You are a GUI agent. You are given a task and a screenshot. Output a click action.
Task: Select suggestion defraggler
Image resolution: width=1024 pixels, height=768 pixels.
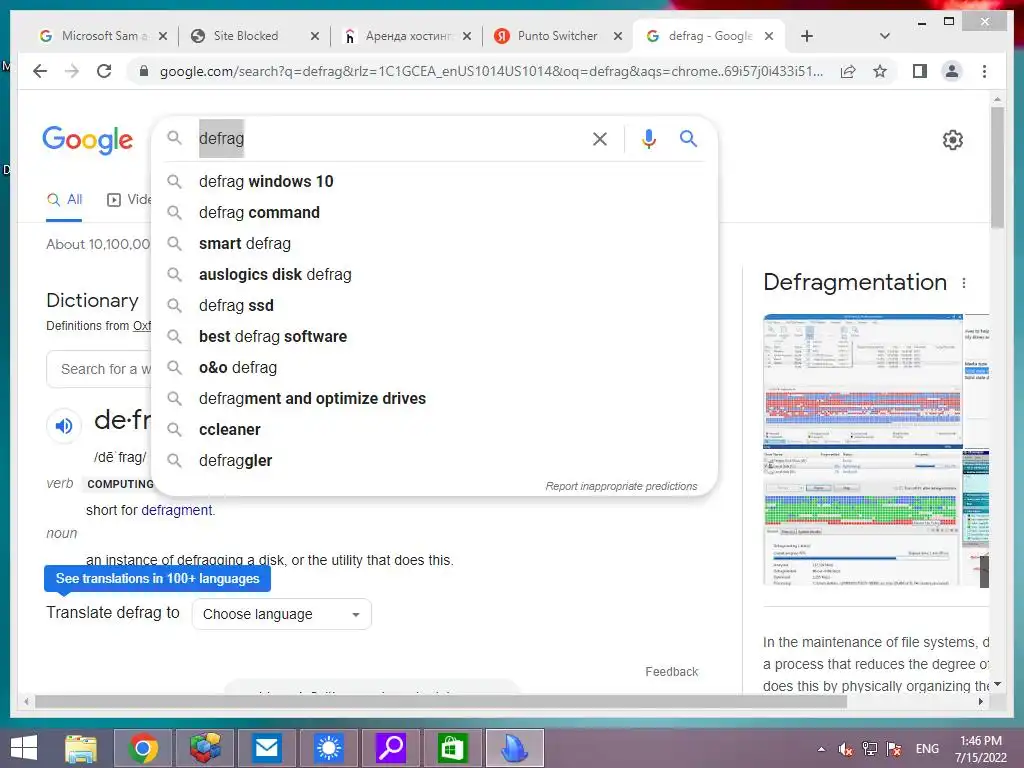[x=434, y=460]
